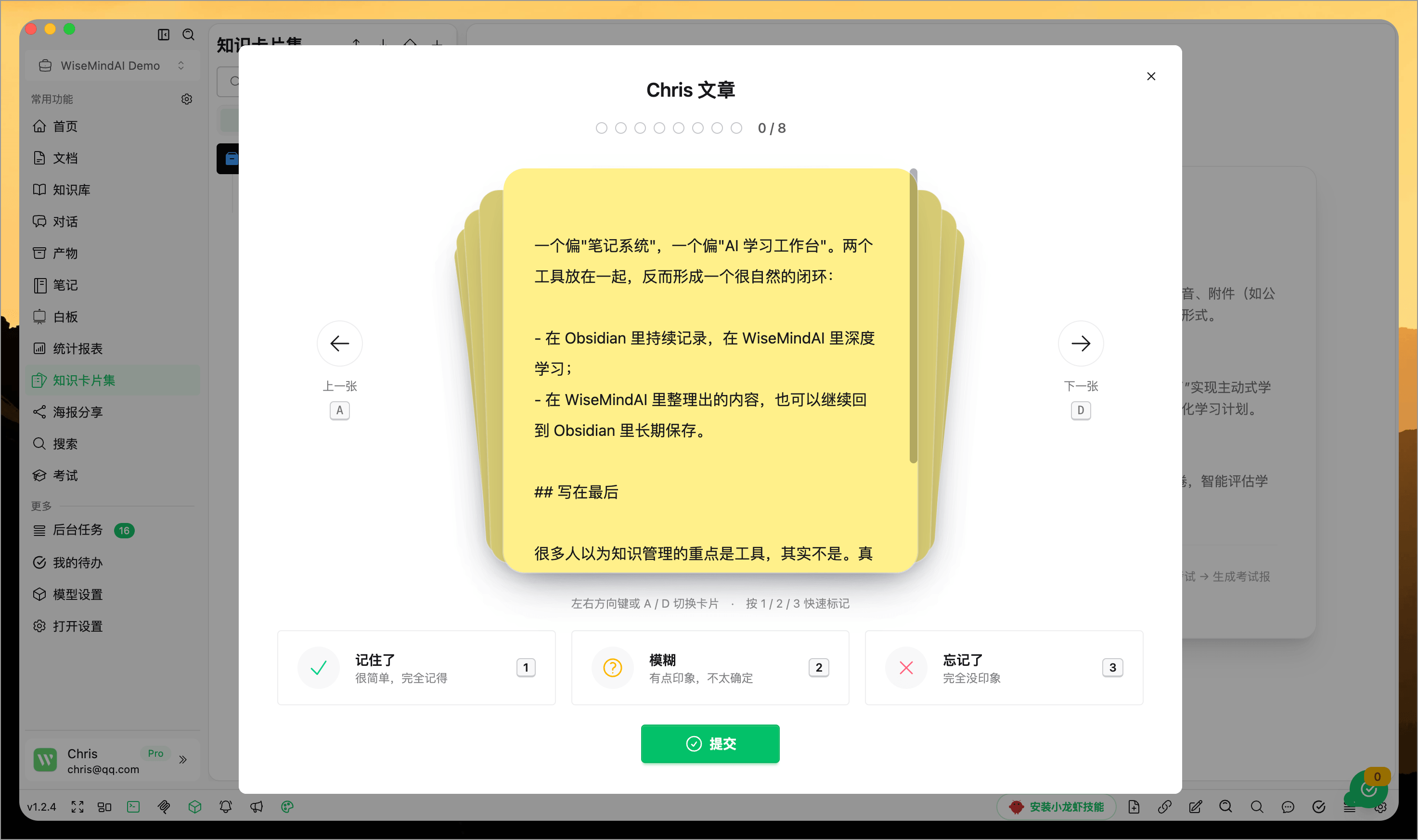Jump to the first card progress dot
Image resolution: width=1418 pixels, height=840 pixels.
click(601, 128)
